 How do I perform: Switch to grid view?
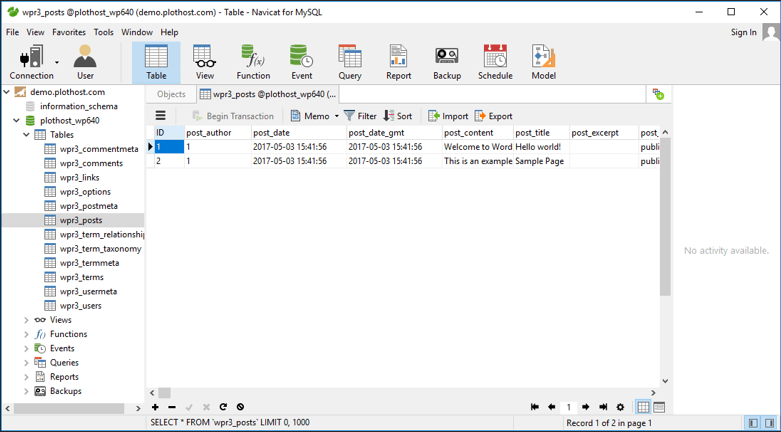tap(643, 407)
